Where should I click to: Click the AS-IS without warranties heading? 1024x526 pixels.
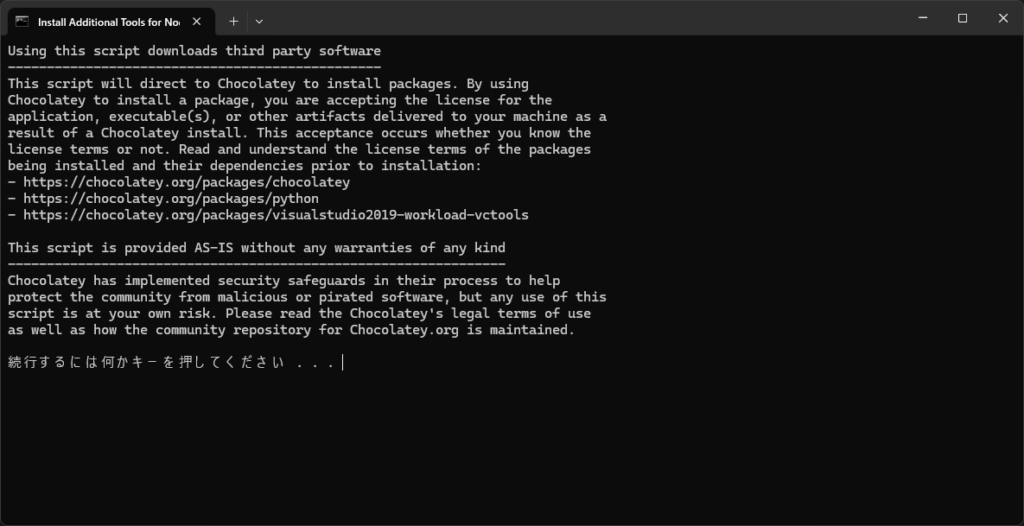(257, 248)
